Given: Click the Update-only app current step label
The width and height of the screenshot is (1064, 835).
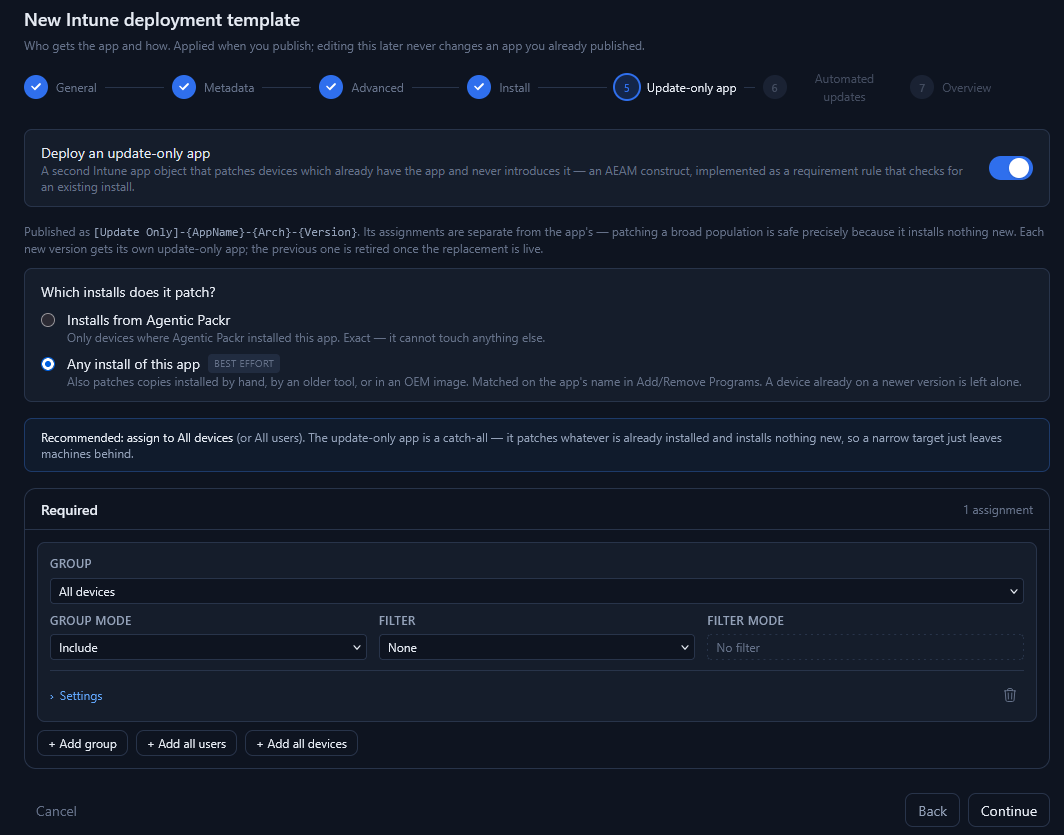Looking at the screenshot, I should point(691,88).
